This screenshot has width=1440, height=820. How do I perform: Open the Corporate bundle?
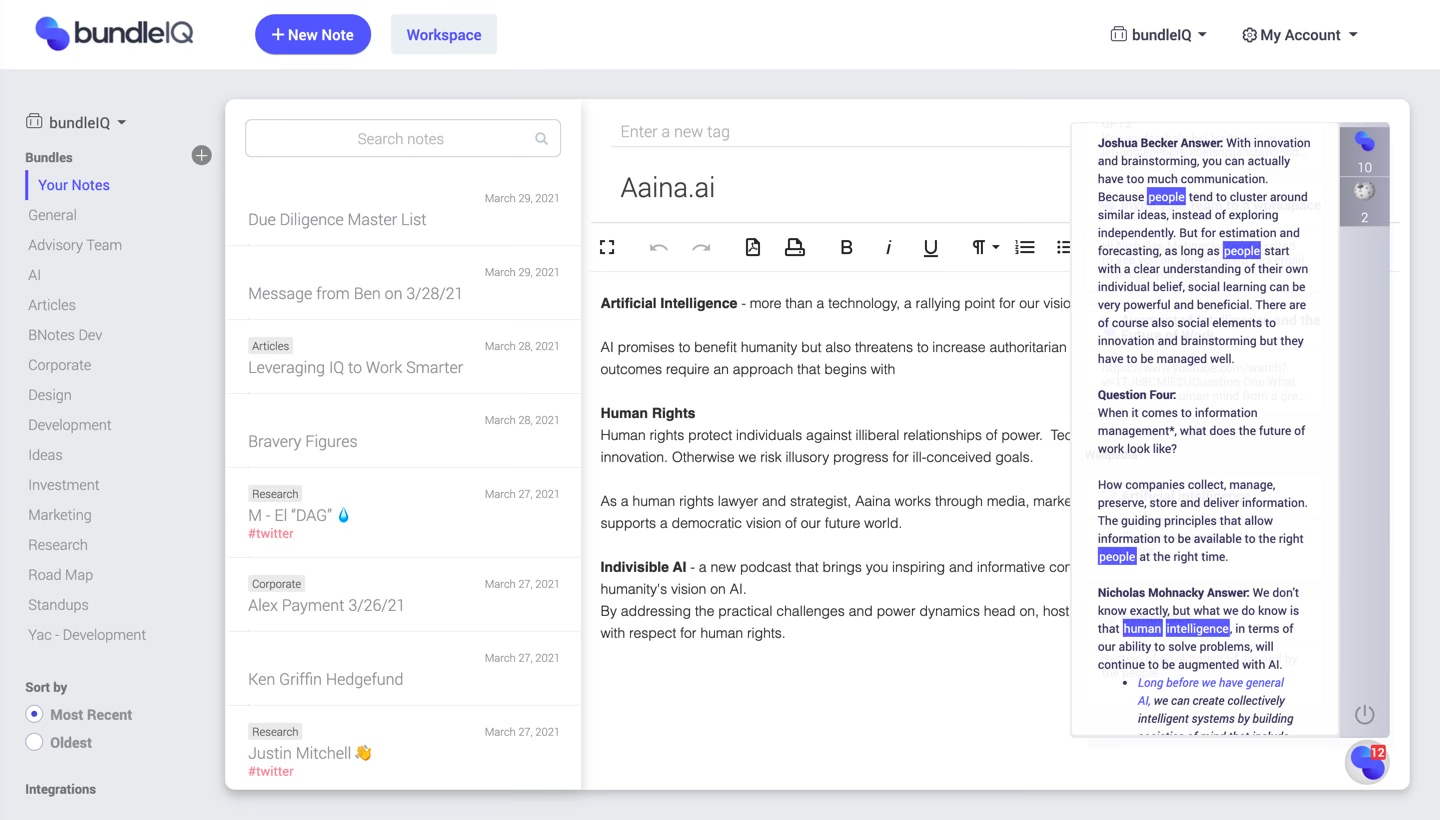(x=60, y=365)
